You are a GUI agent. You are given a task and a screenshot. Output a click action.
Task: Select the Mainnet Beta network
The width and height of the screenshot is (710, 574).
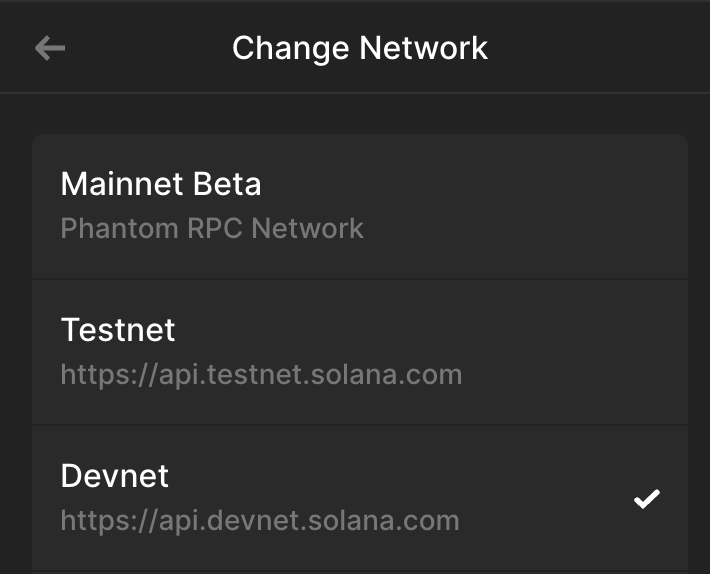360,206
